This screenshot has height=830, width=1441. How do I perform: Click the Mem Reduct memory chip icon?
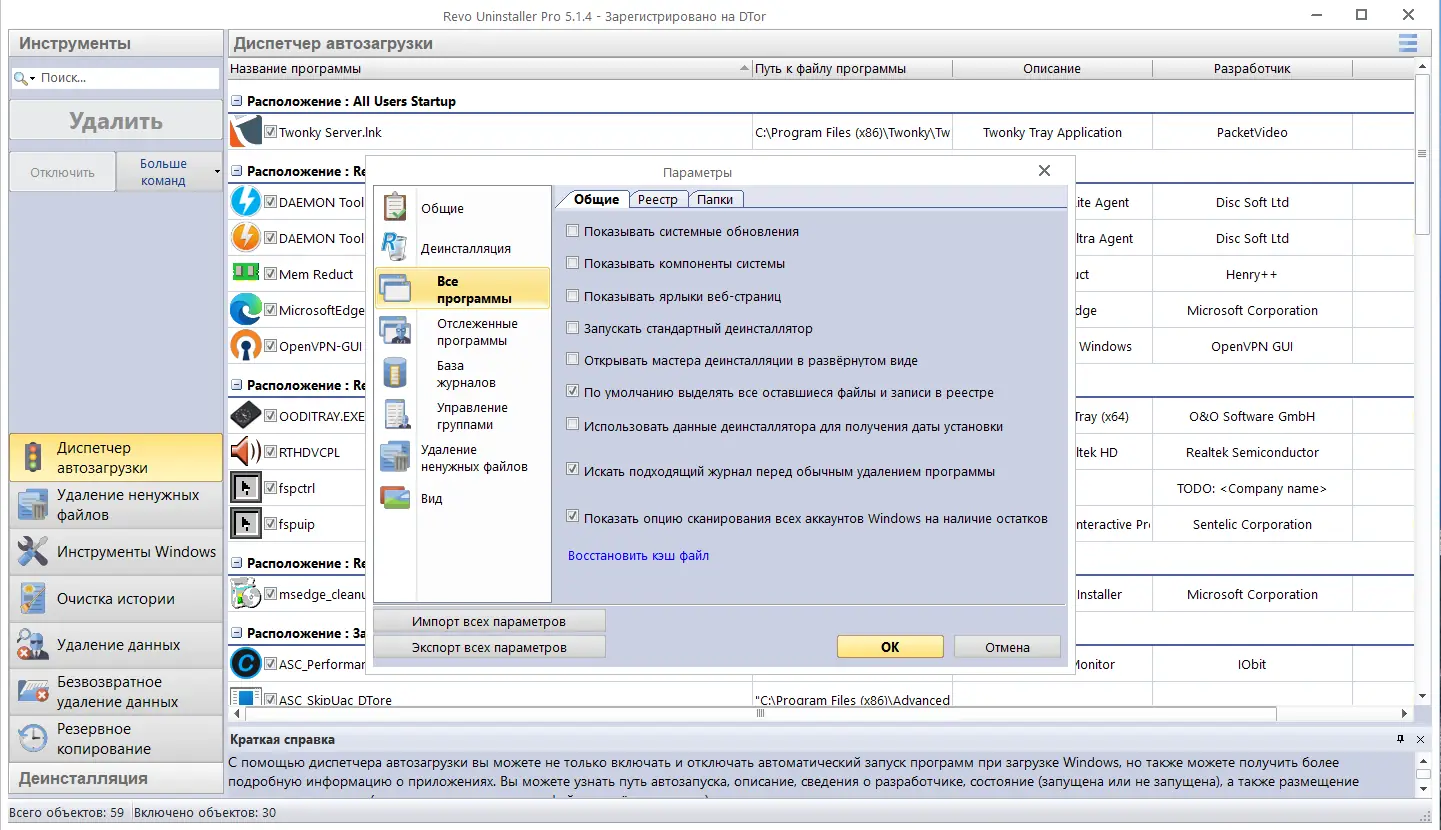pyautogui.click(x=245, y=272)
